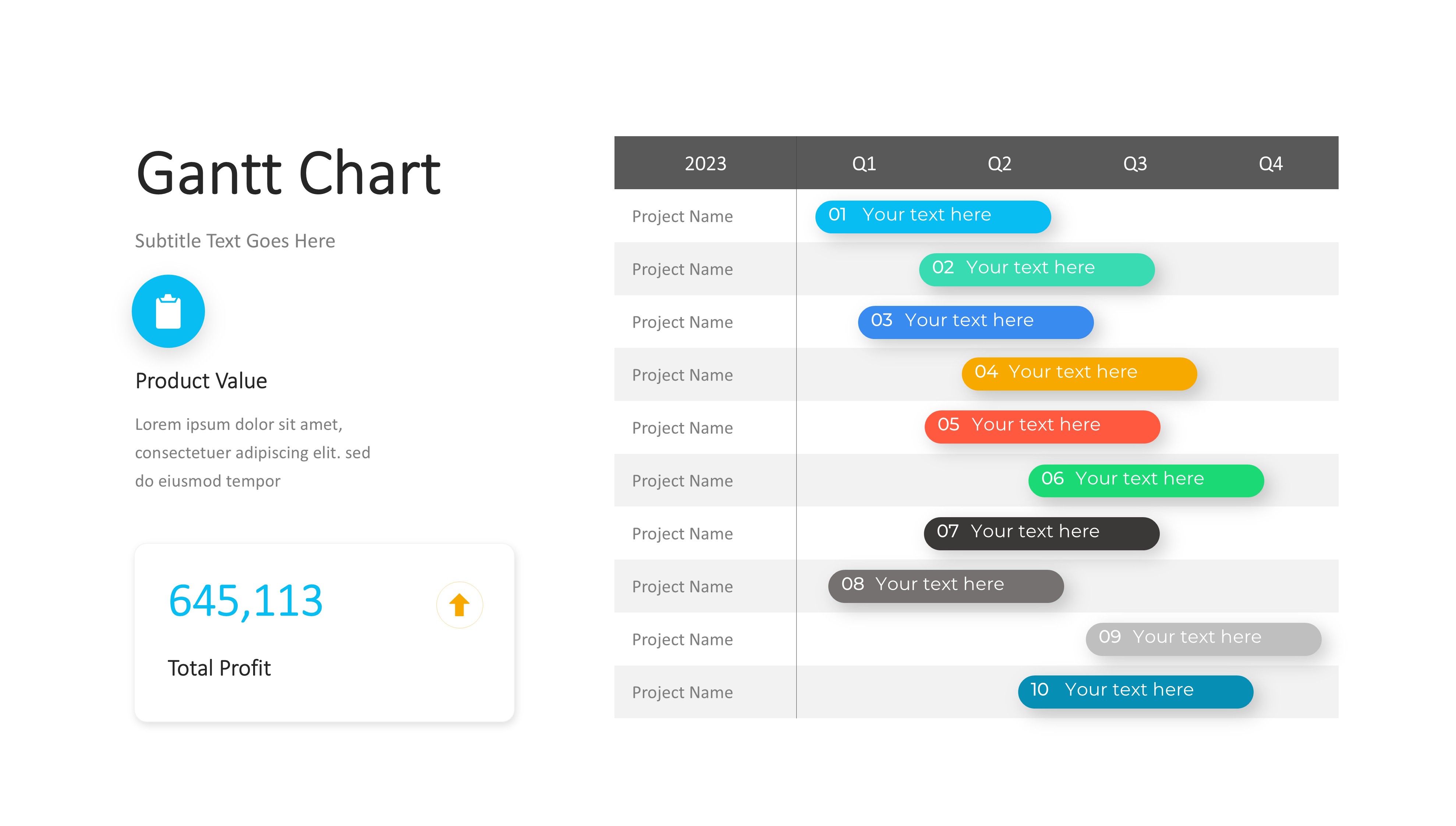Select the dark teal 10 task bar
1456x826 pixels.
click(x=1136, y=691)
